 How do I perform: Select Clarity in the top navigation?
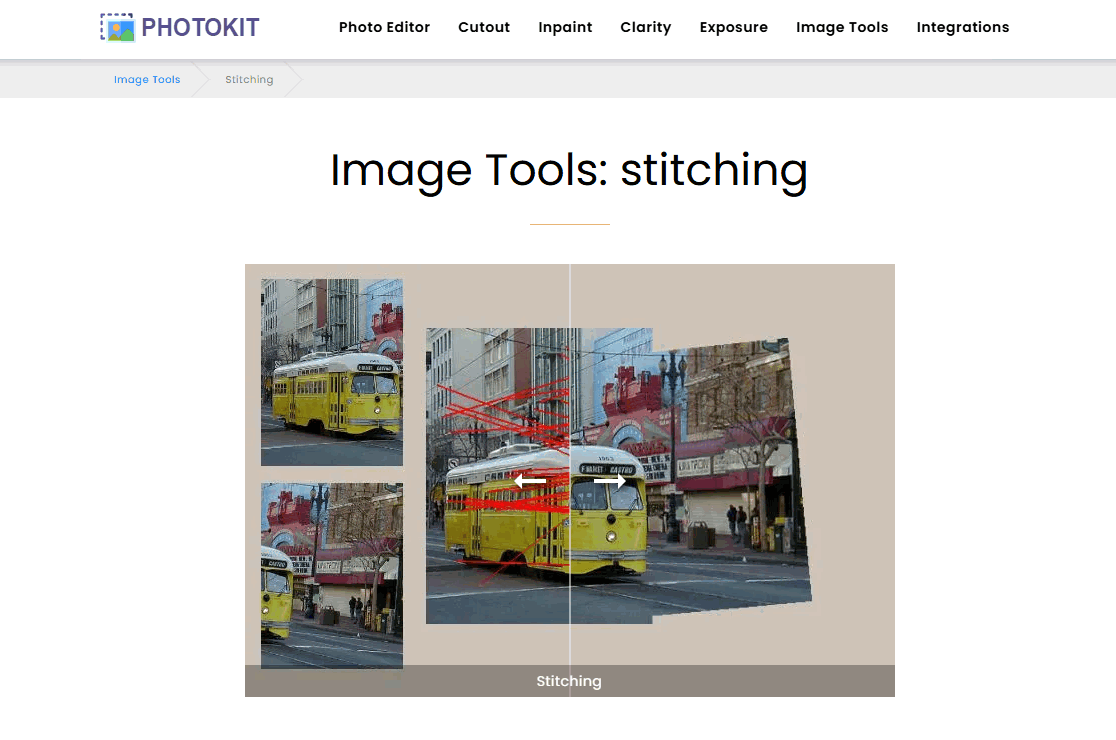click(x=645, y=28)
